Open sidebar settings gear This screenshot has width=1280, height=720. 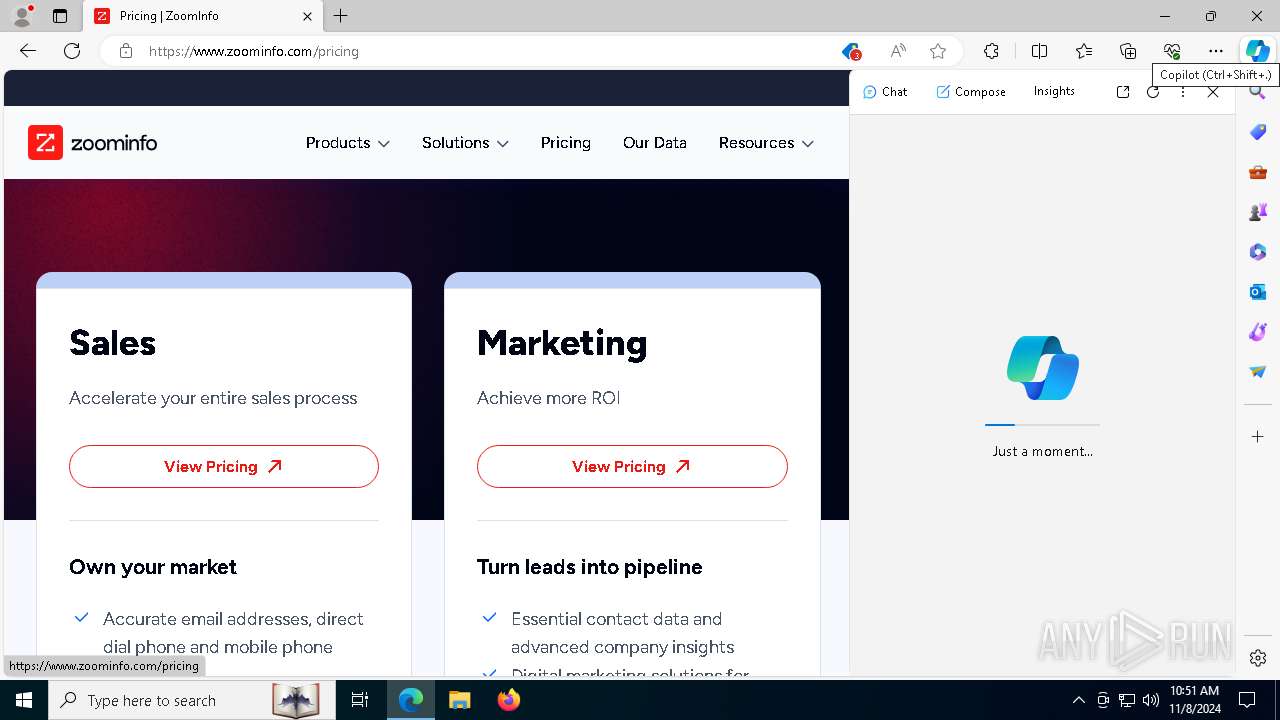[1258, 657]
